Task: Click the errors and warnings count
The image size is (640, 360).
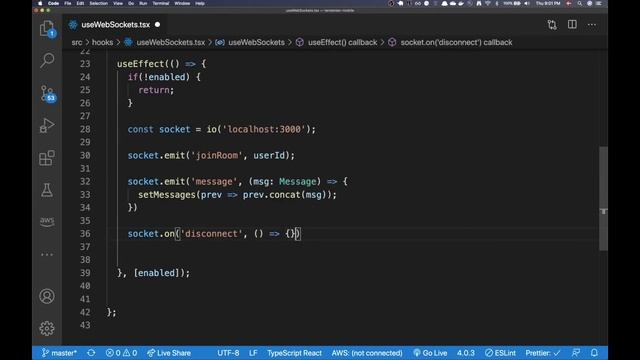Action: [x=121, y=353]
